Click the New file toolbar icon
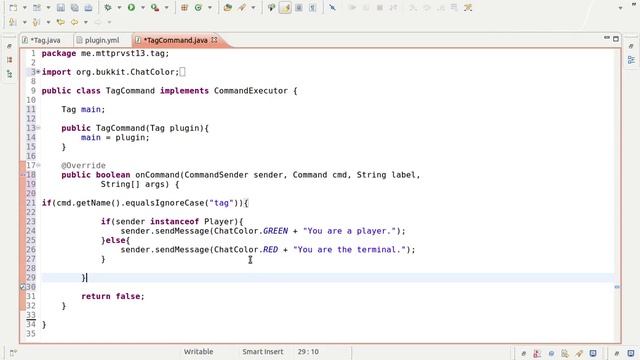Image resolution: width=640 pixels, height=360 pixels. (x=13, y=7)
